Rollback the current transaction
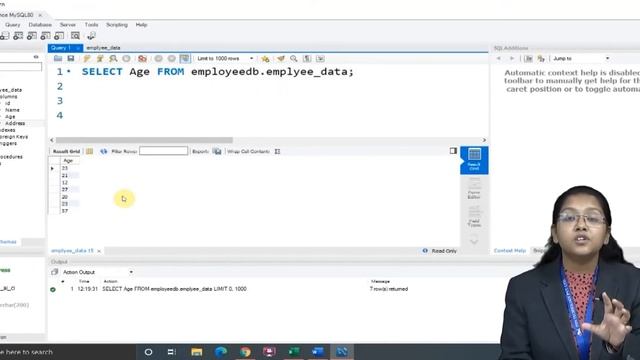Viewport: 640px width, 360px height. pos(171,59)
